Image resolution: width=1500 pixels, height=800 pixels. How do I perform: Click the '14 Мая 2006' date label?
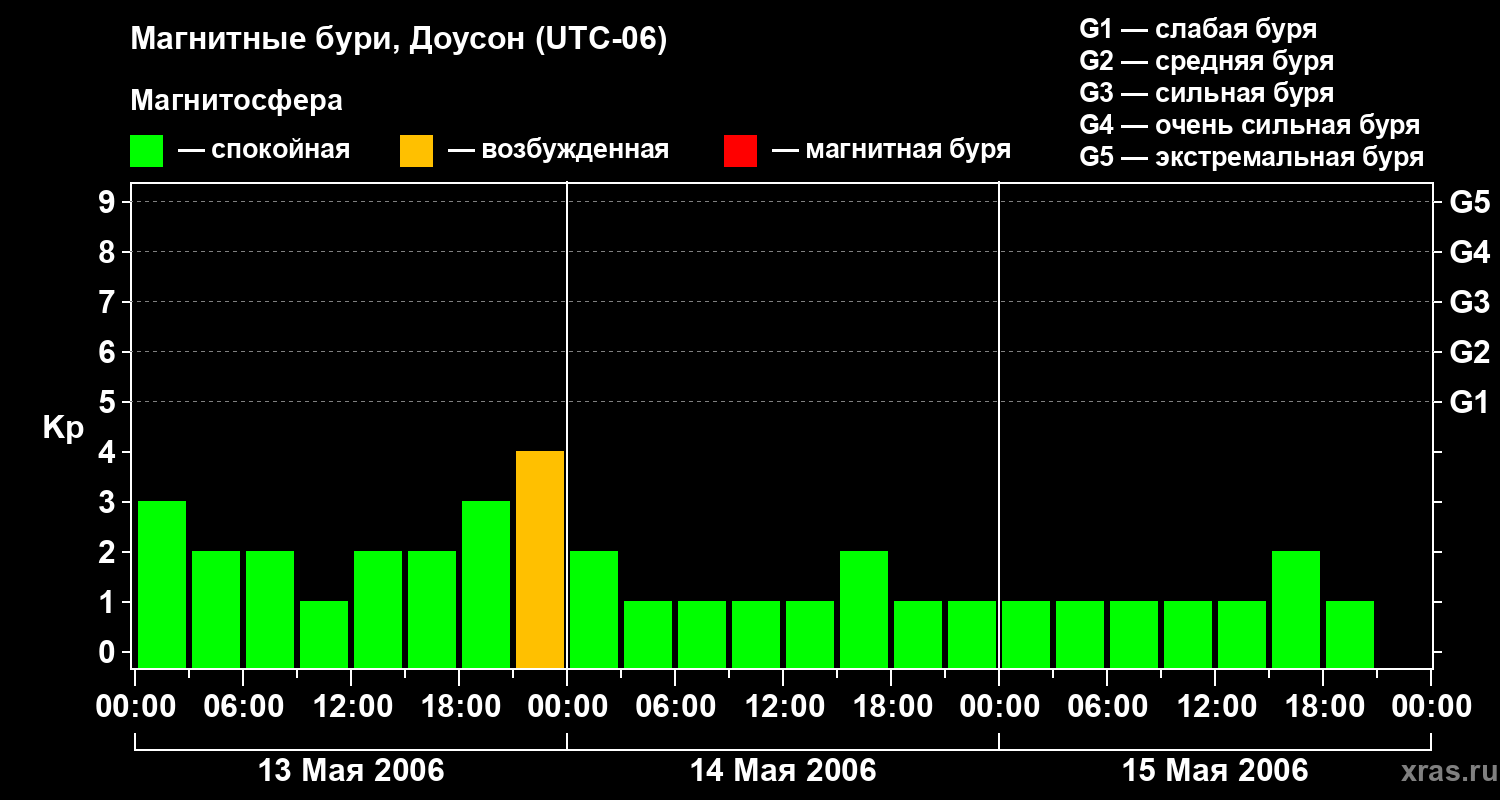[783, 771]
